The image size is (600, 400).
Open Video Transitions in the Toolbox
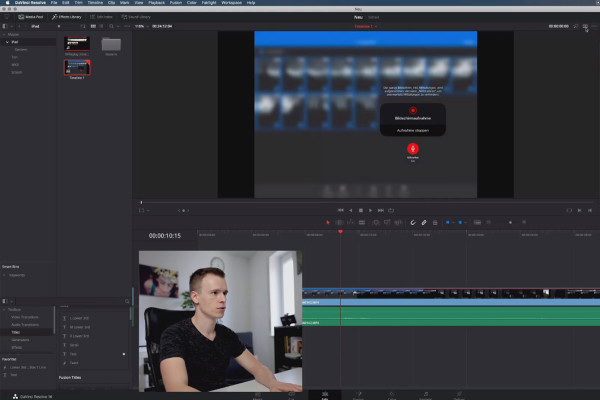[24, 317]
